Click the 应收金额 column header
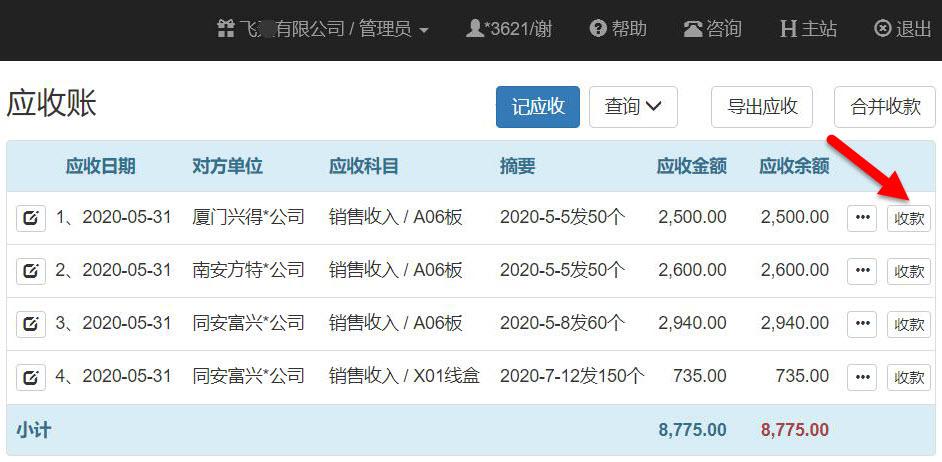 [x=691, y=166]
